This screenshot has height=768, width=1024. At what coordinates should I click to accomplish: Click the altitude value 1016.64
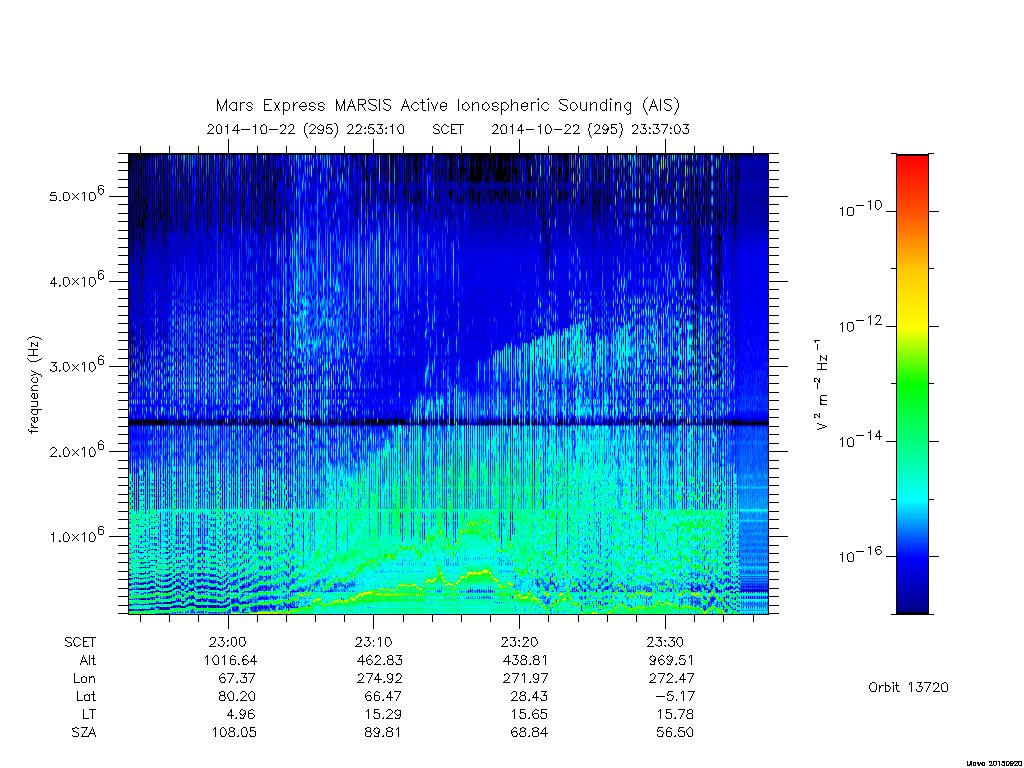click(231, 661)
